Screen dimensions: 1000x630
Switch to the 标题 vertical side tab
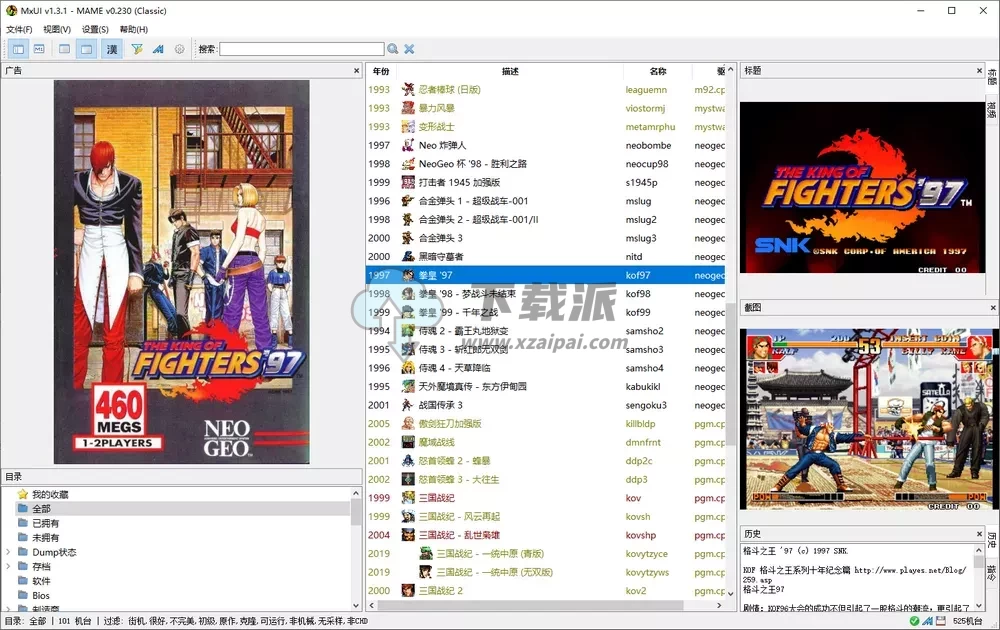pyautogui.click(x=992, y=77)
